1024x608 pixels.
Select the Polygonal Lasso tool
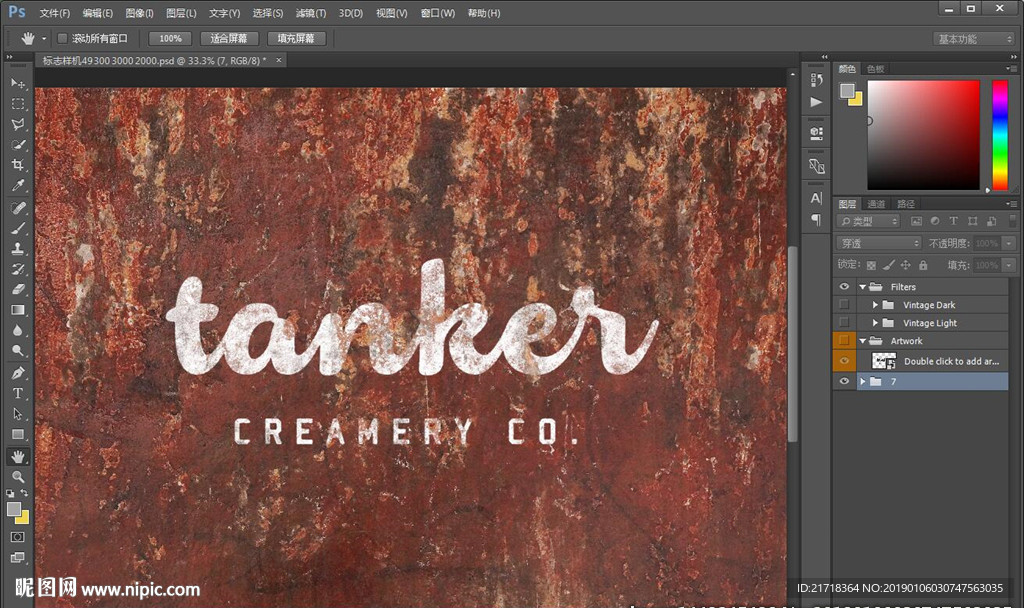point(18,124)
